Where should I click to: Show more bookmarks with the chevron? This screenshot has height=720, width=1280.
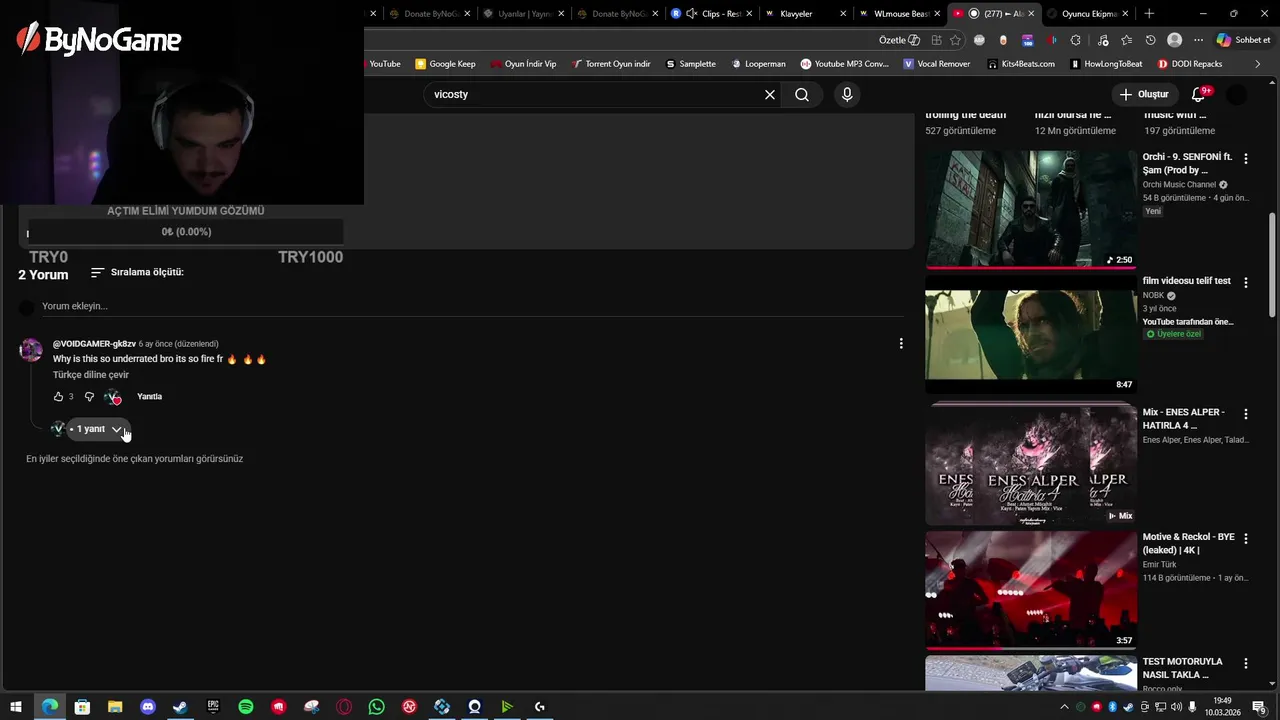point(1258,64)
